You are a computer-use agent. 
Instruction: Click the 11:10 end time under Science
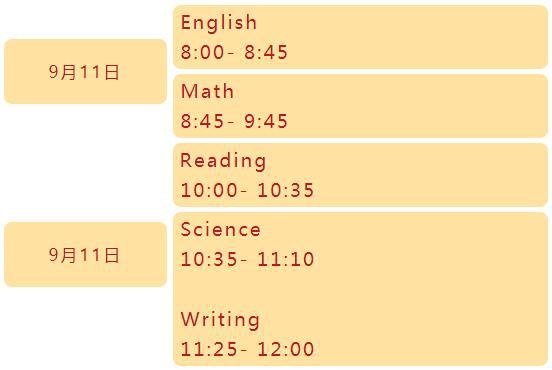(x=286, y=259)
